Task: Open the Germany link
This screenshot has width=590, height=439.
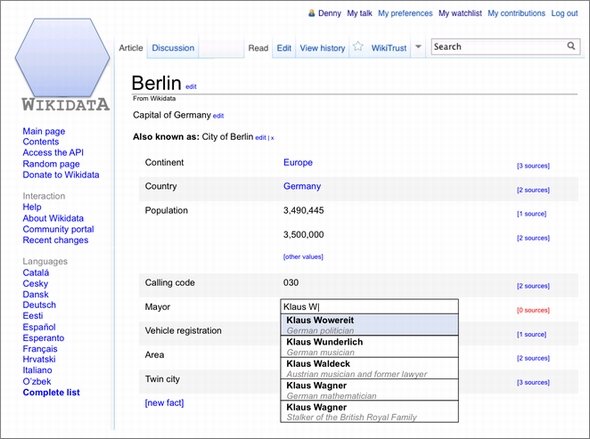Action: coord(302,186)
